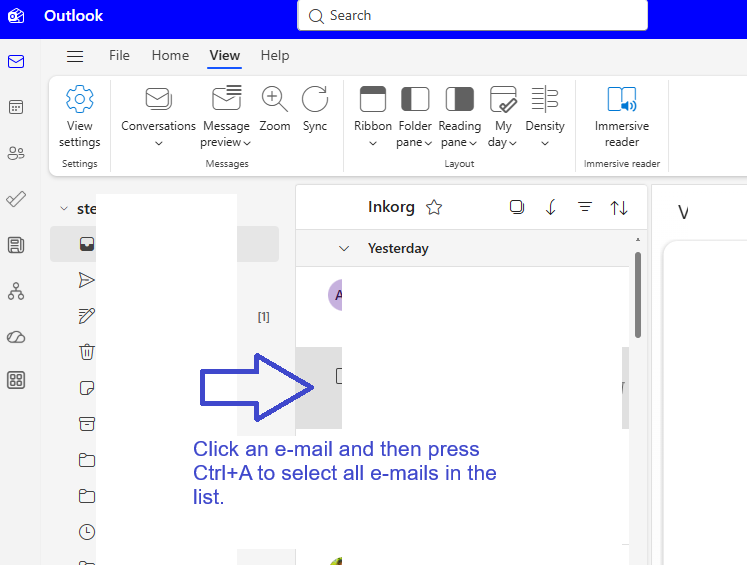
Task: Click the Zoom magnifier icon
Action: [274, 99]
